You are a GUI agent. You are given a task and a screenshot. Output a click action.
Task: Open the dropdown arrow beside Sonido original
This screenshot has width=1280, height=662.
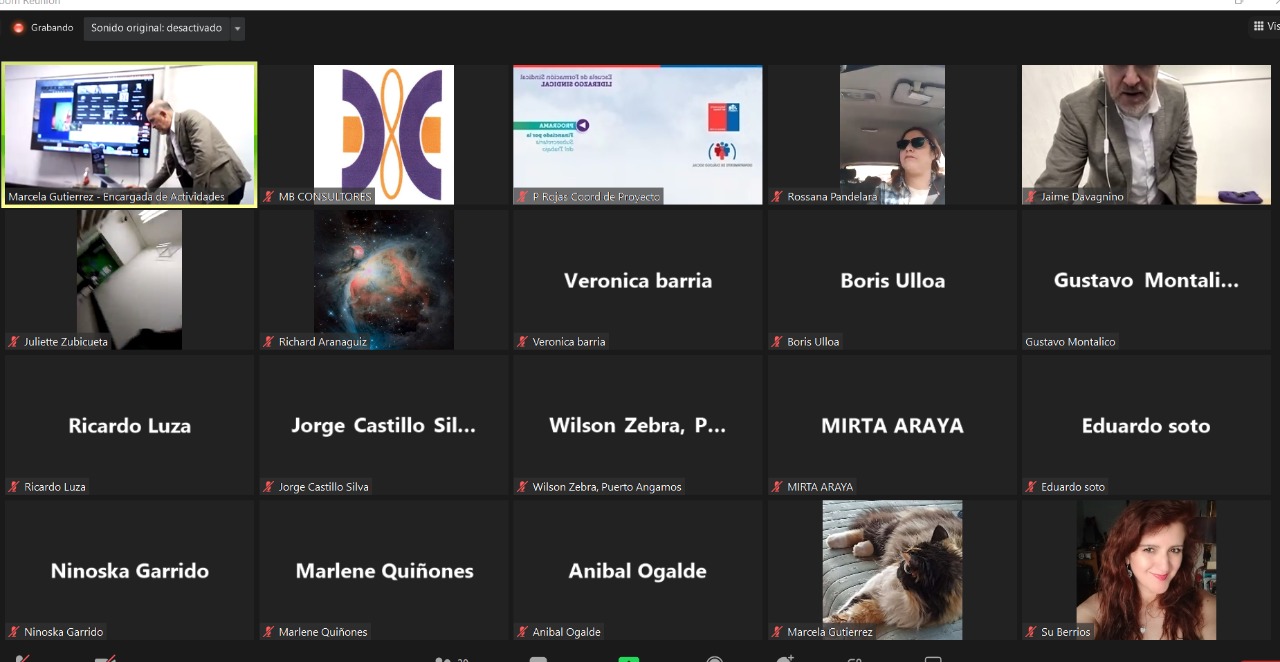[x=237, y=28]
